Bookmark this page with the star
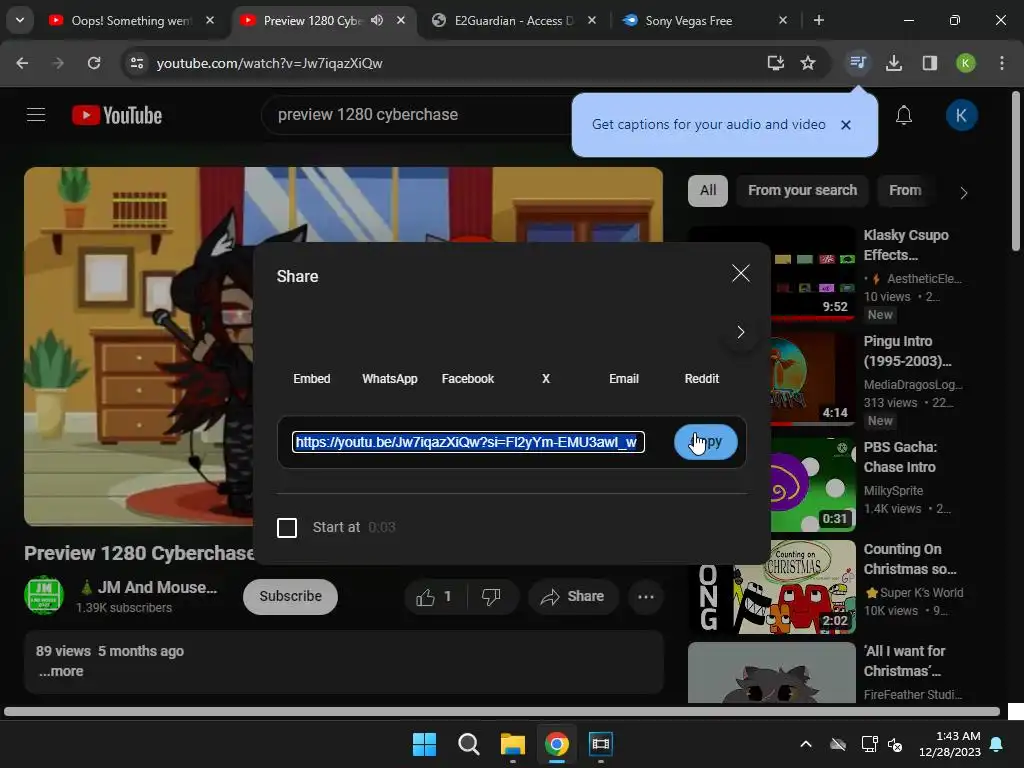This screenshot has height=768, width=1024. (x=808, y=63)
